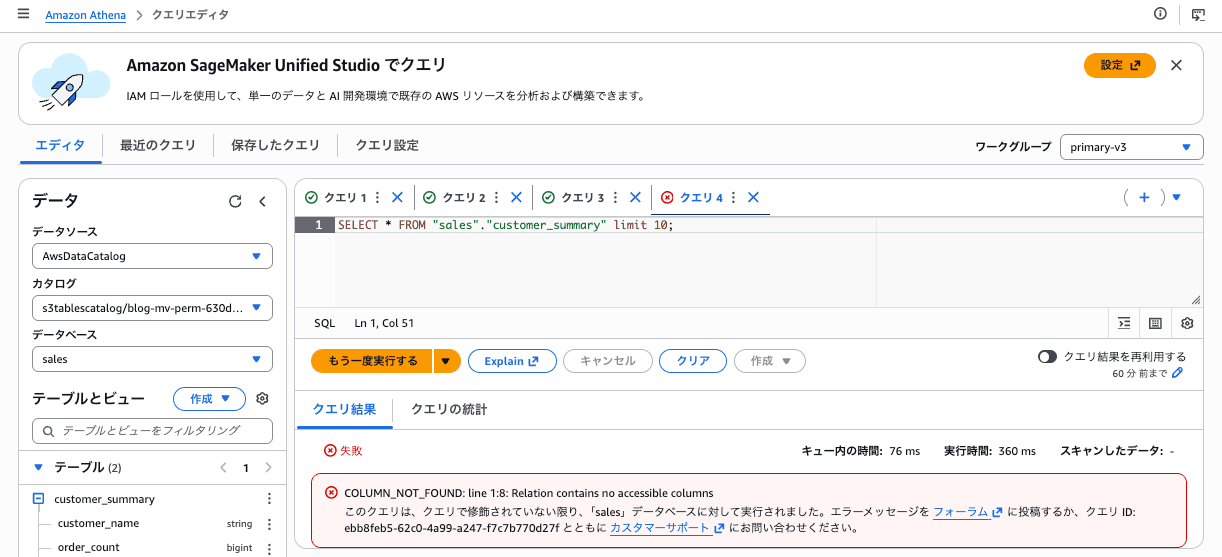Open editor settings gear icon
Viewport: 1222px width, 557px height.
pos(1187,323)
